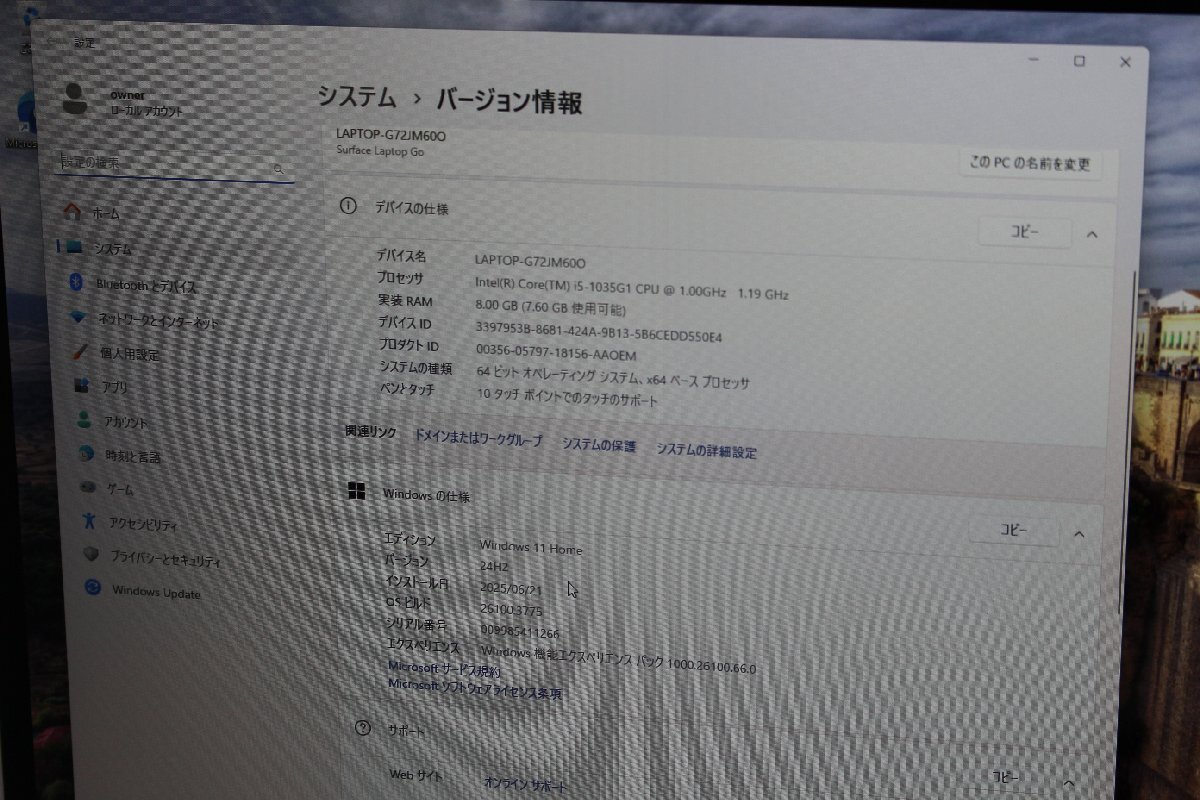Select the プロセッサ value Intel Core i5-1035G1
The height and width of the screenshot is (800, 1200).
pos(632,288)
